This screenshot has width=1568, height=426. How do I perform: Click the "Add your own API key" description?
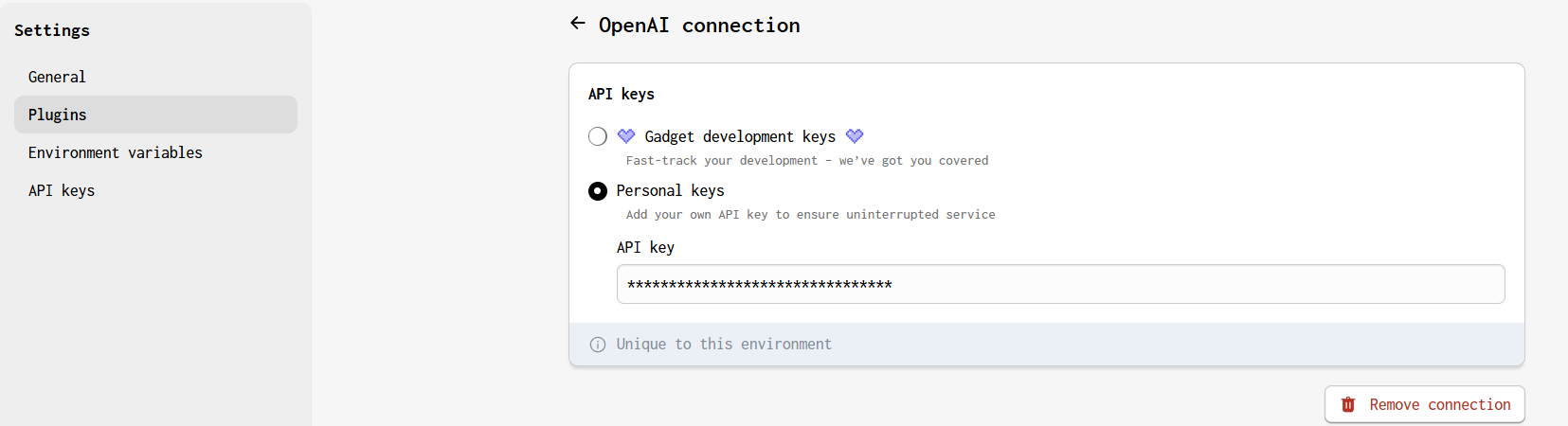810,215
